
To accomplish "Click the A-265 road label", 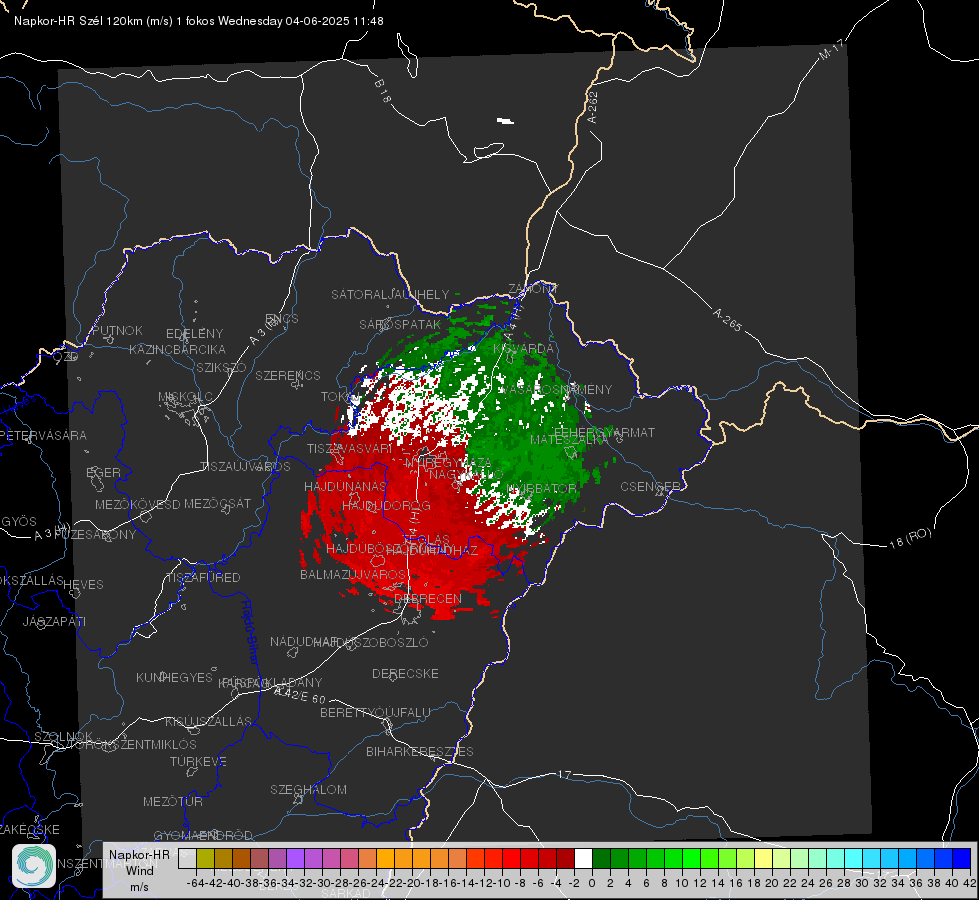I will tap(727, 319).
